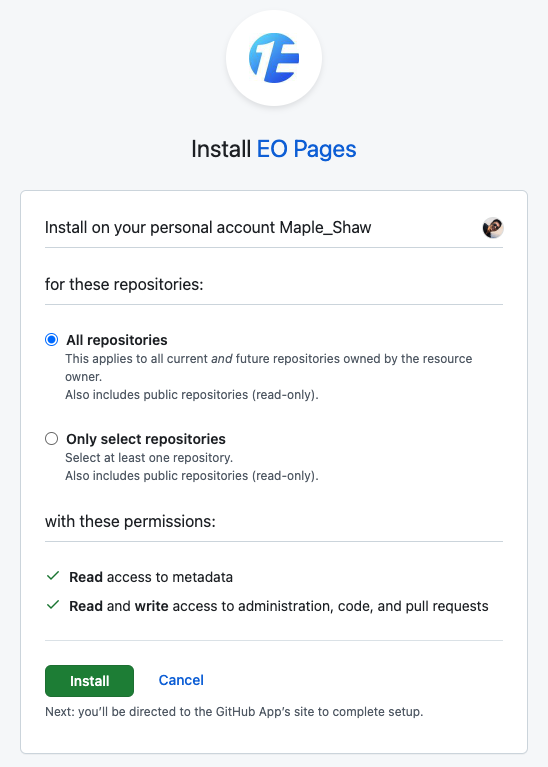Image resolution: width=548 pixels, height=767 pixels.
Task: Click the checkmark beside Read and write access
Action: pyautogui.click(x=52, y=605)
